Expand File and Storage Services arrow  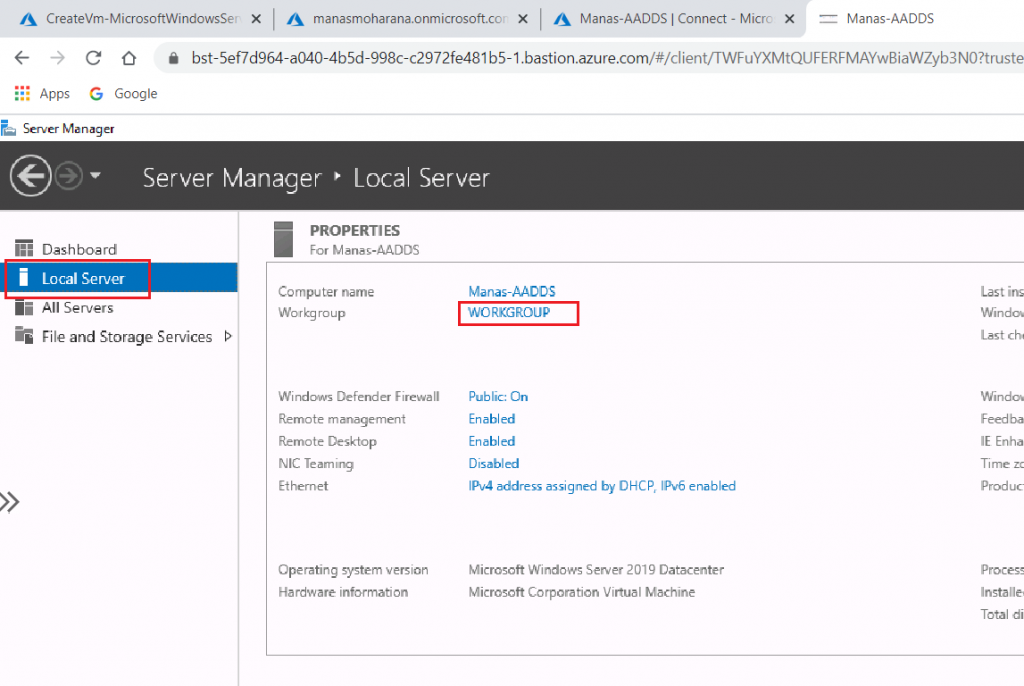coord(228,337)
